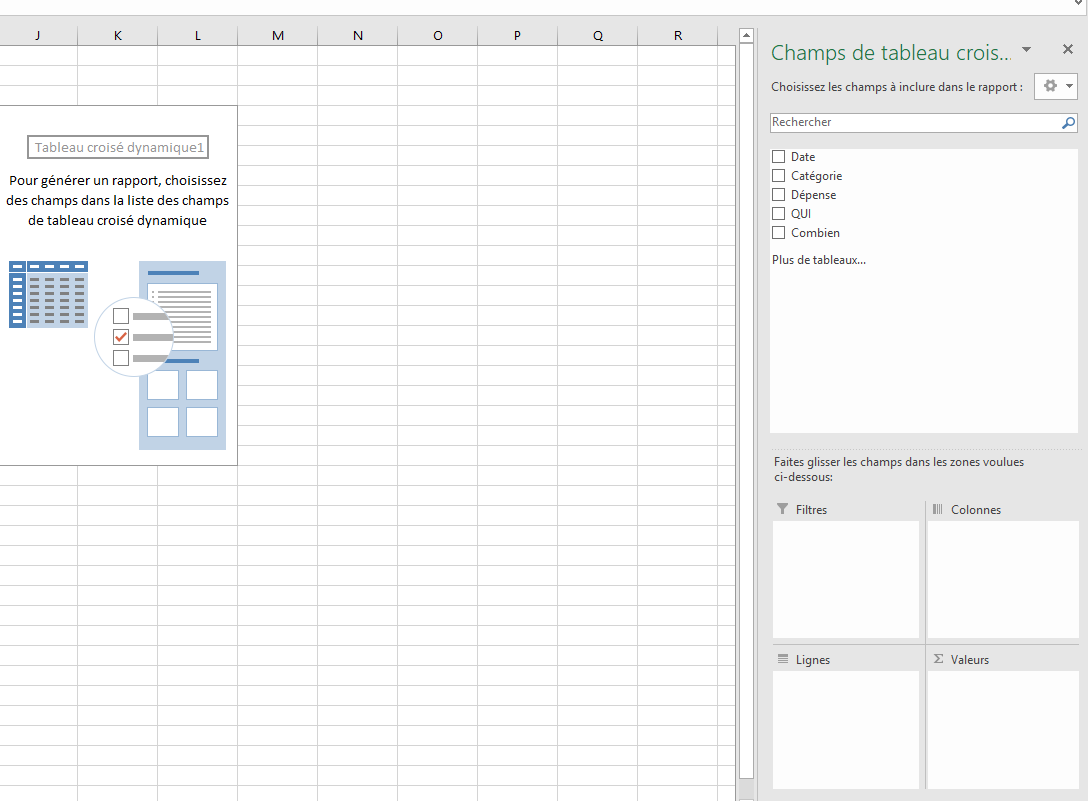This screenshot has width=1088, height=801.
Task: Click the sigma icon beside Valeurs
Action: tap(936, 658)
